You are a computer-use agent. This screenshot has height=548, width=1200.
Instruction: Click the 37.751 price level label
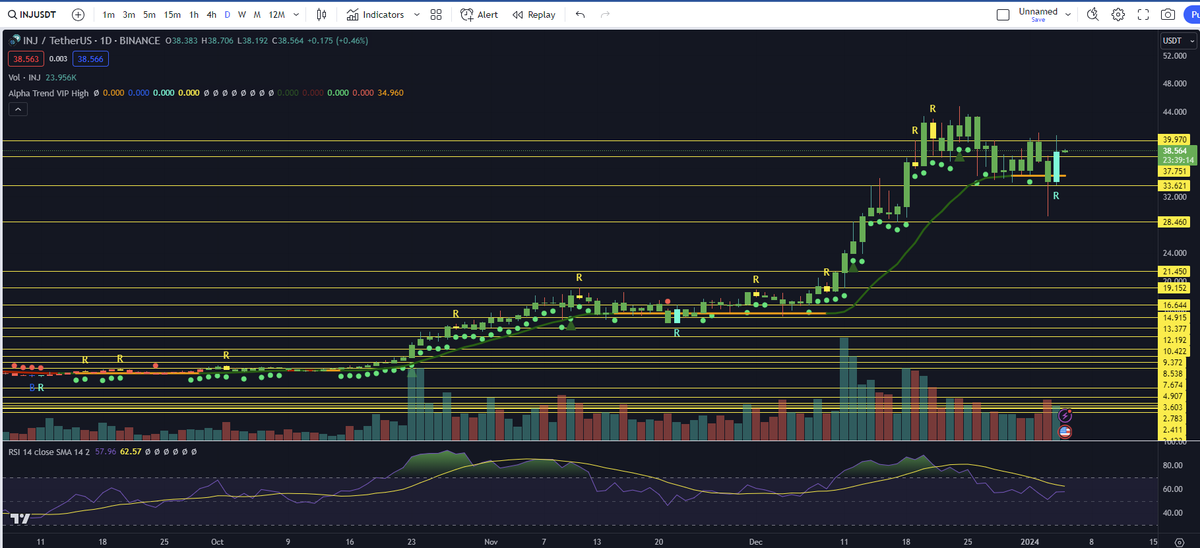click(1174, 171)
